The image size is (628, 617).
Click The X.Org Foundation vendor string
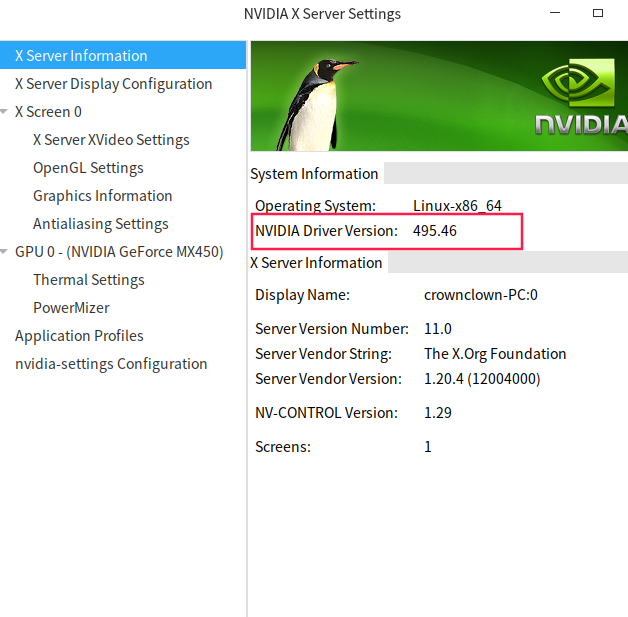[495, 354]
